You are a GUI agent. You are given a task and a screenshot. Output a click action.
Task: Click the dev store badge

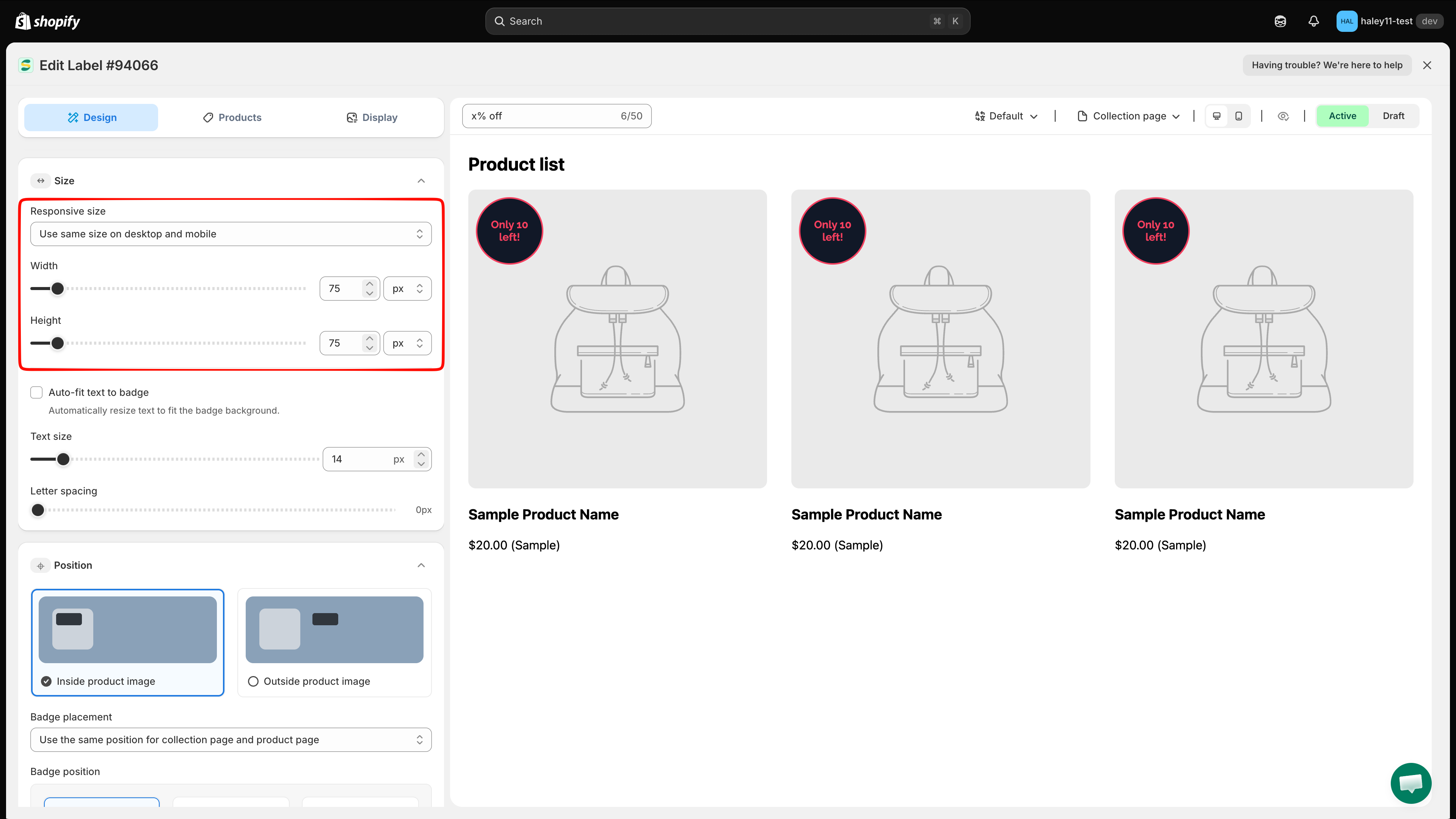pos(1429,22)
